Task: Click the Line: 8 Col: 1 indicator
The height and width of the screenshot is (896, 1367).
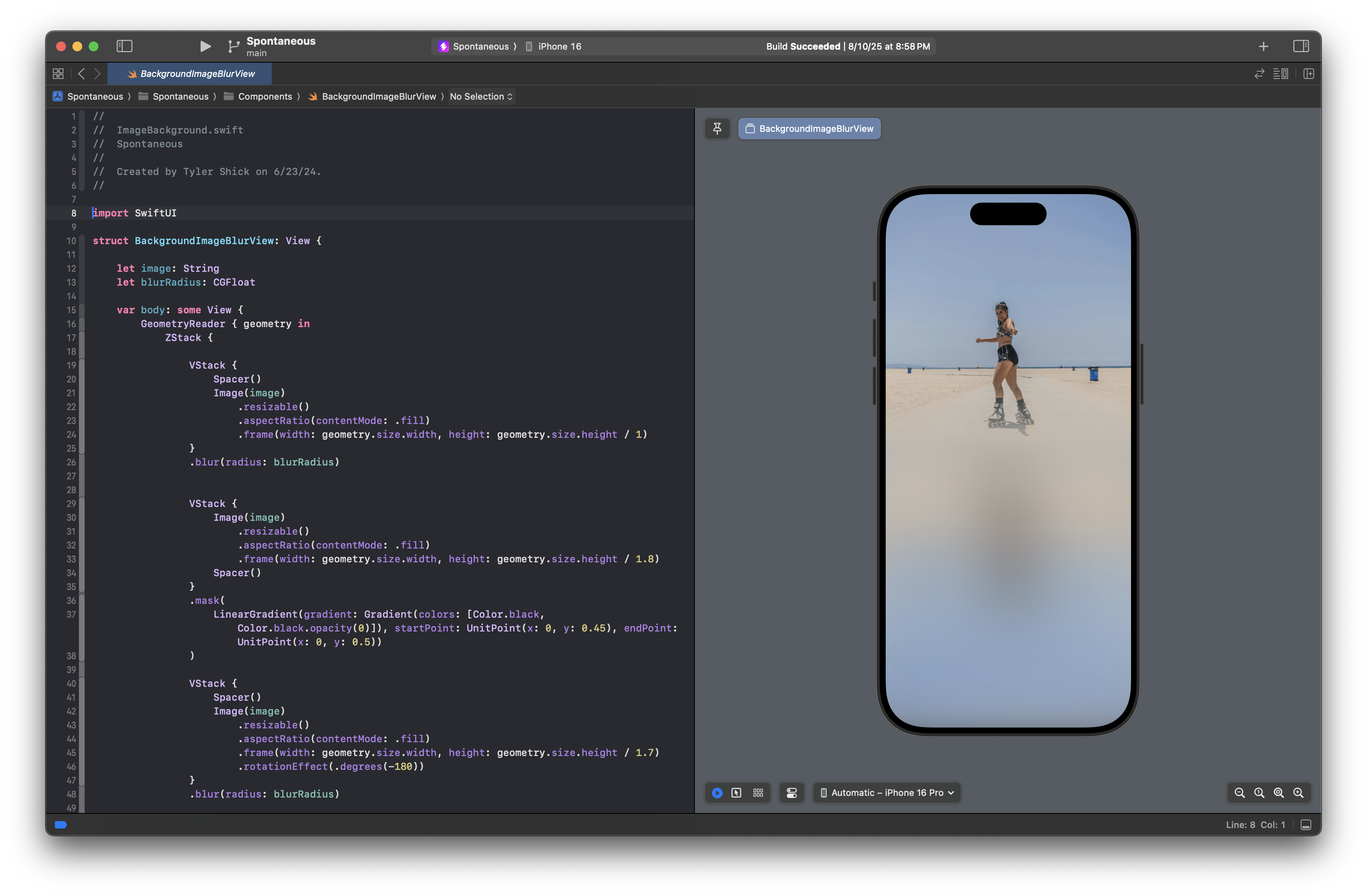Action: pyautogui.click(x=1256, y=825)
